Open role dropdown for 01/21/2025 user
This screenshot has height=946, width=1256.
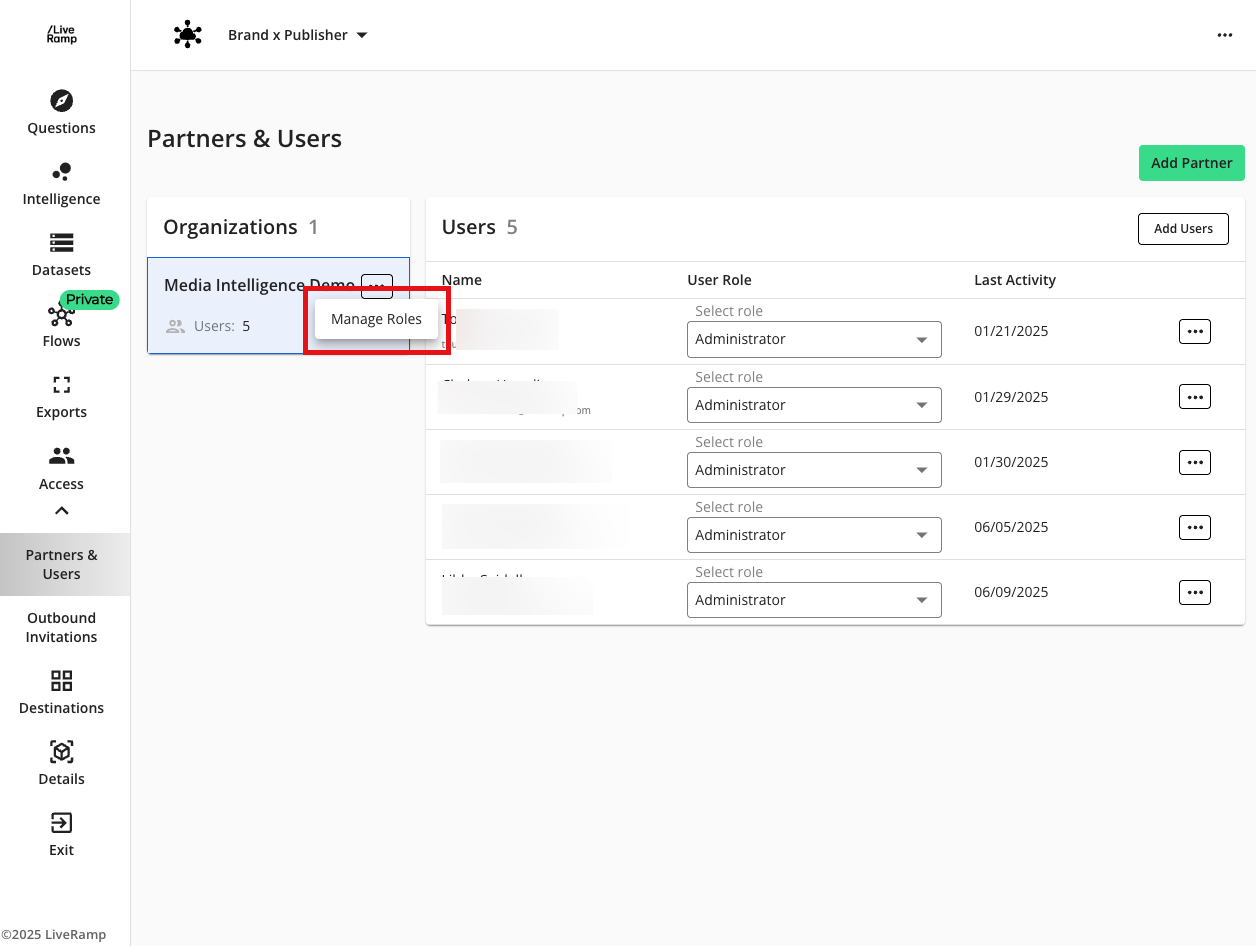coord(814,340)
